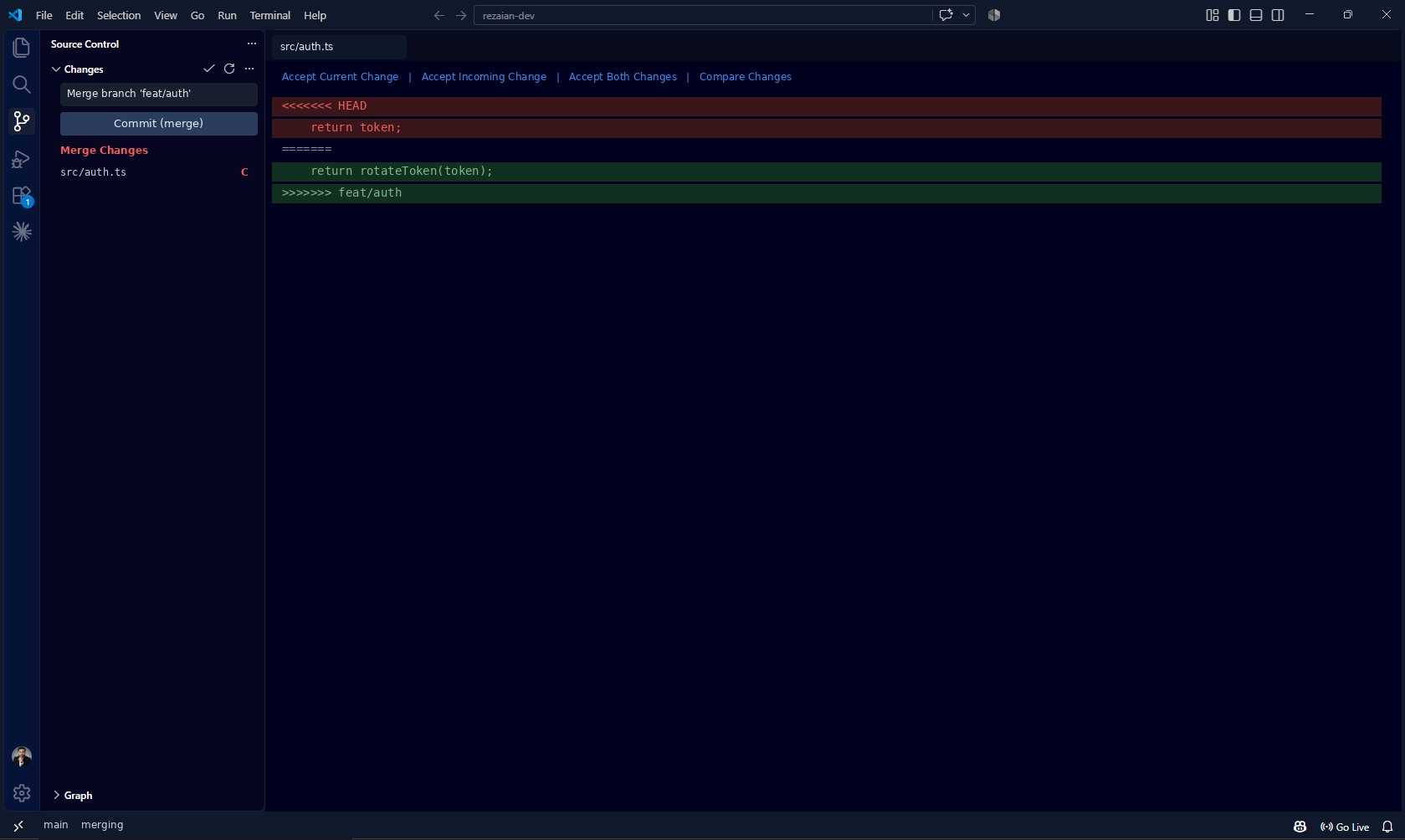Open the Extensions view with badge
1405x840 pixels.
[x=22, y=196]
